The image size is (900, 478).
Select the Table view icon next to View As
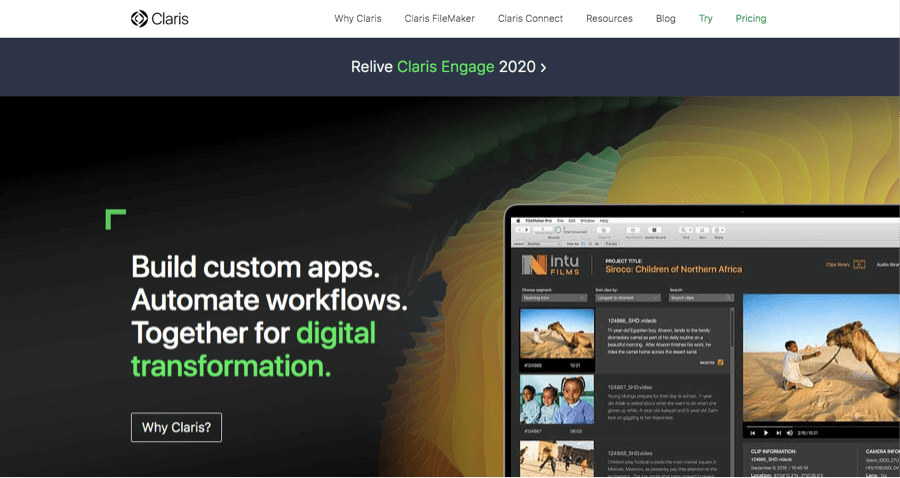pos(597,244)
